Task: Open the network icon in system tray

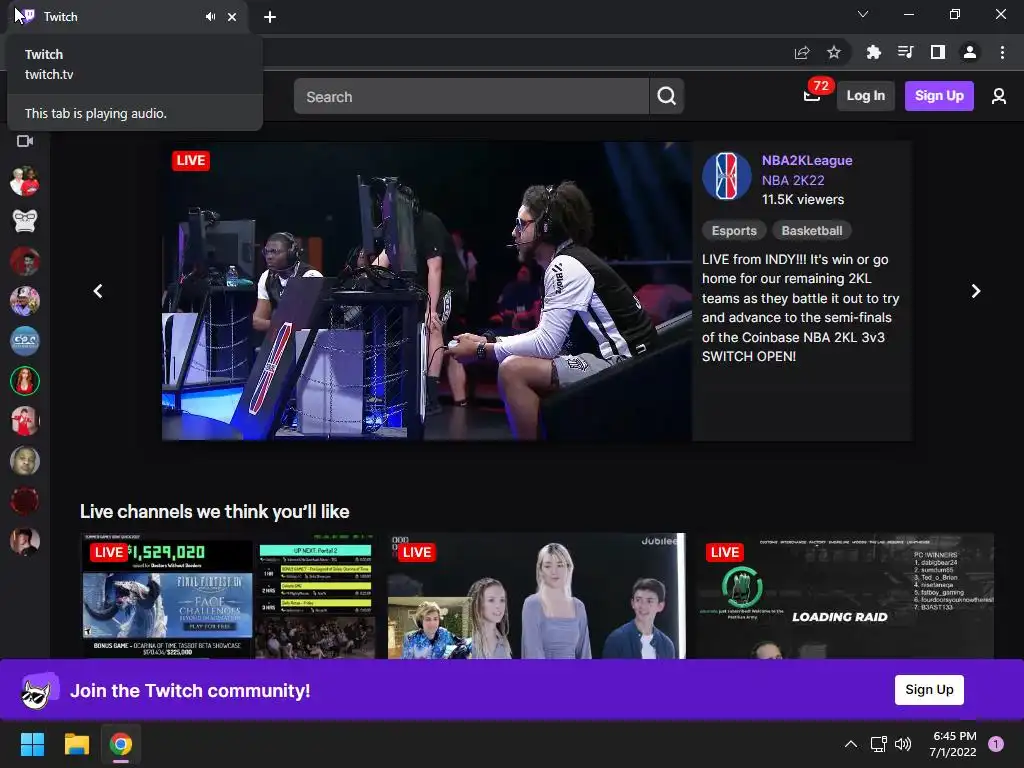Action: tap(878, 744)
